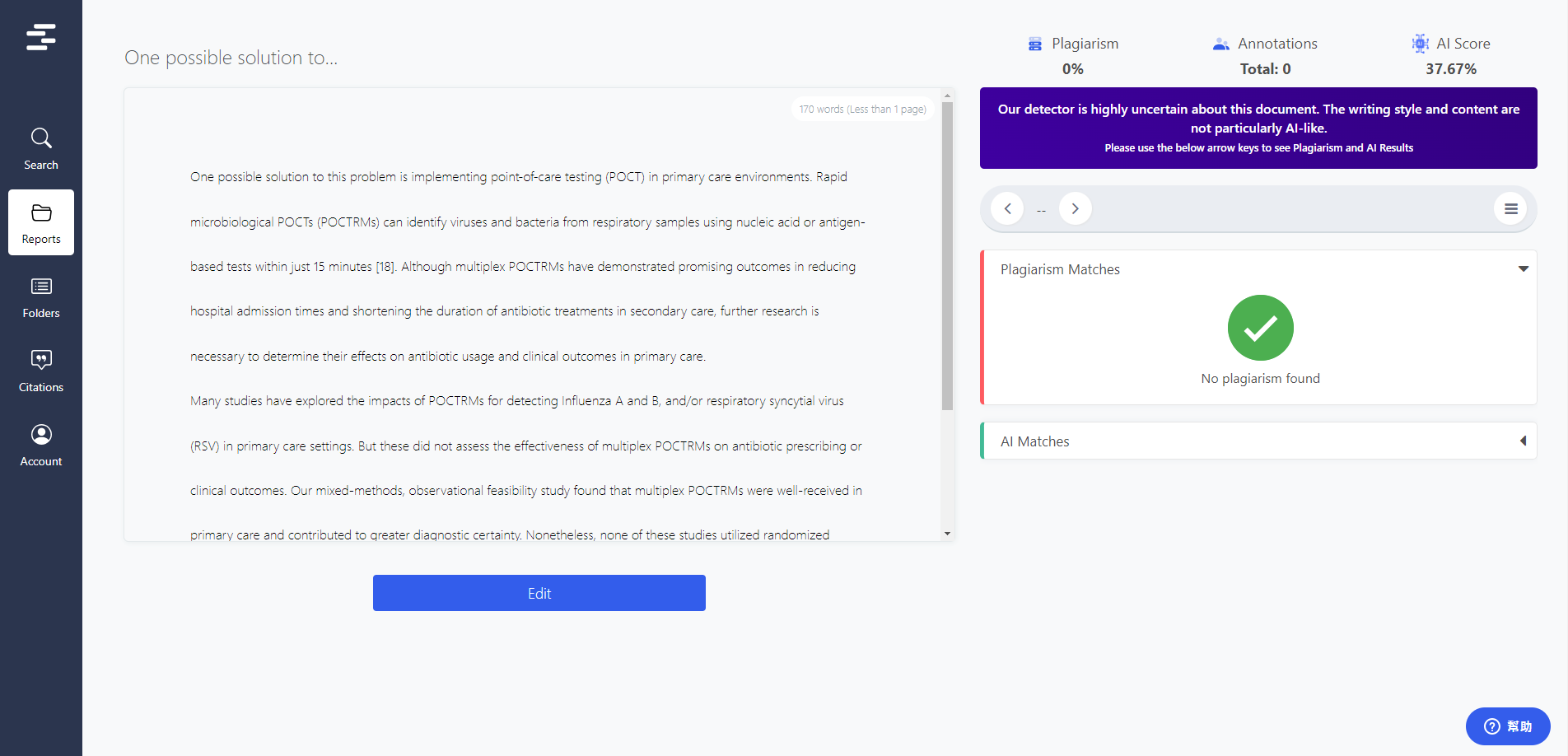Screen dimensions: 1568x756
Task: Click the green no-plagiarism checkmark
Action: [x=1260, y=327]
